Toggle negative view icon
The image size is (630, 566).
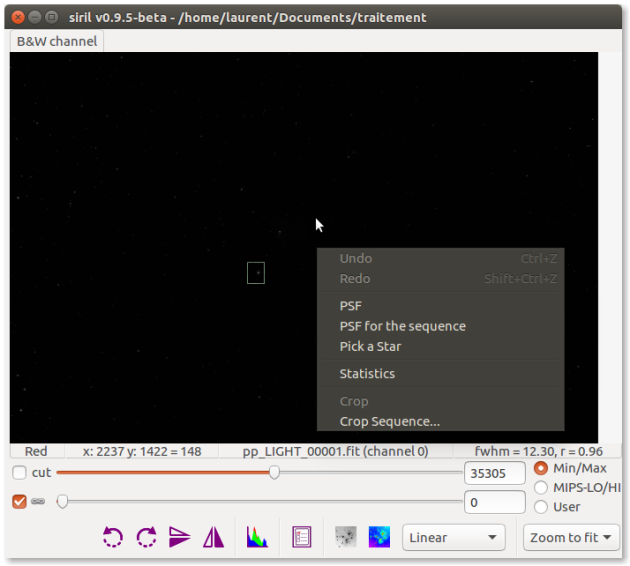(x=346, y=537)
